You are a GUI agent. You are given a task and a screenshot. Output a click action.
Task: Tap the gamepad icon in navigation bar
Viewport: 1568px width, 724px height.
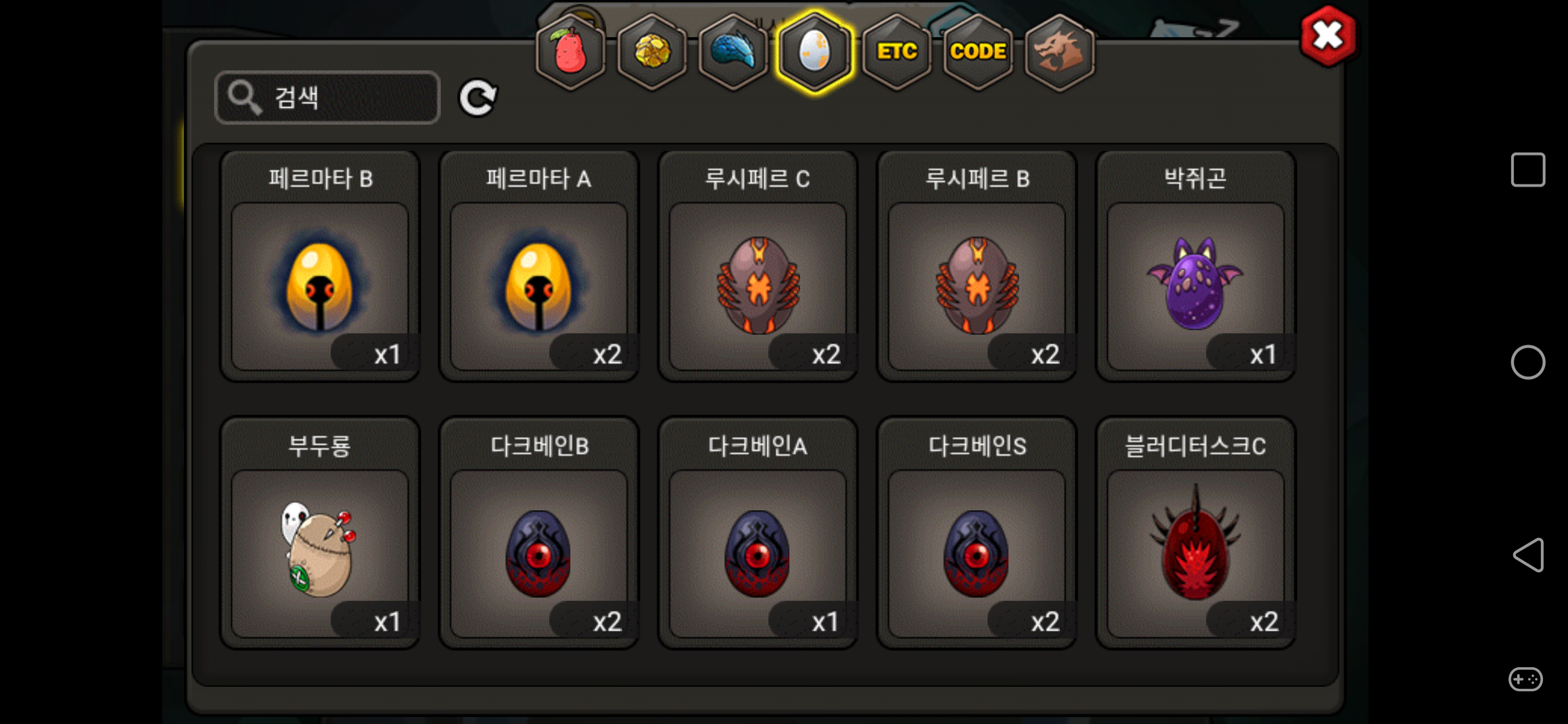point(1526,679)
